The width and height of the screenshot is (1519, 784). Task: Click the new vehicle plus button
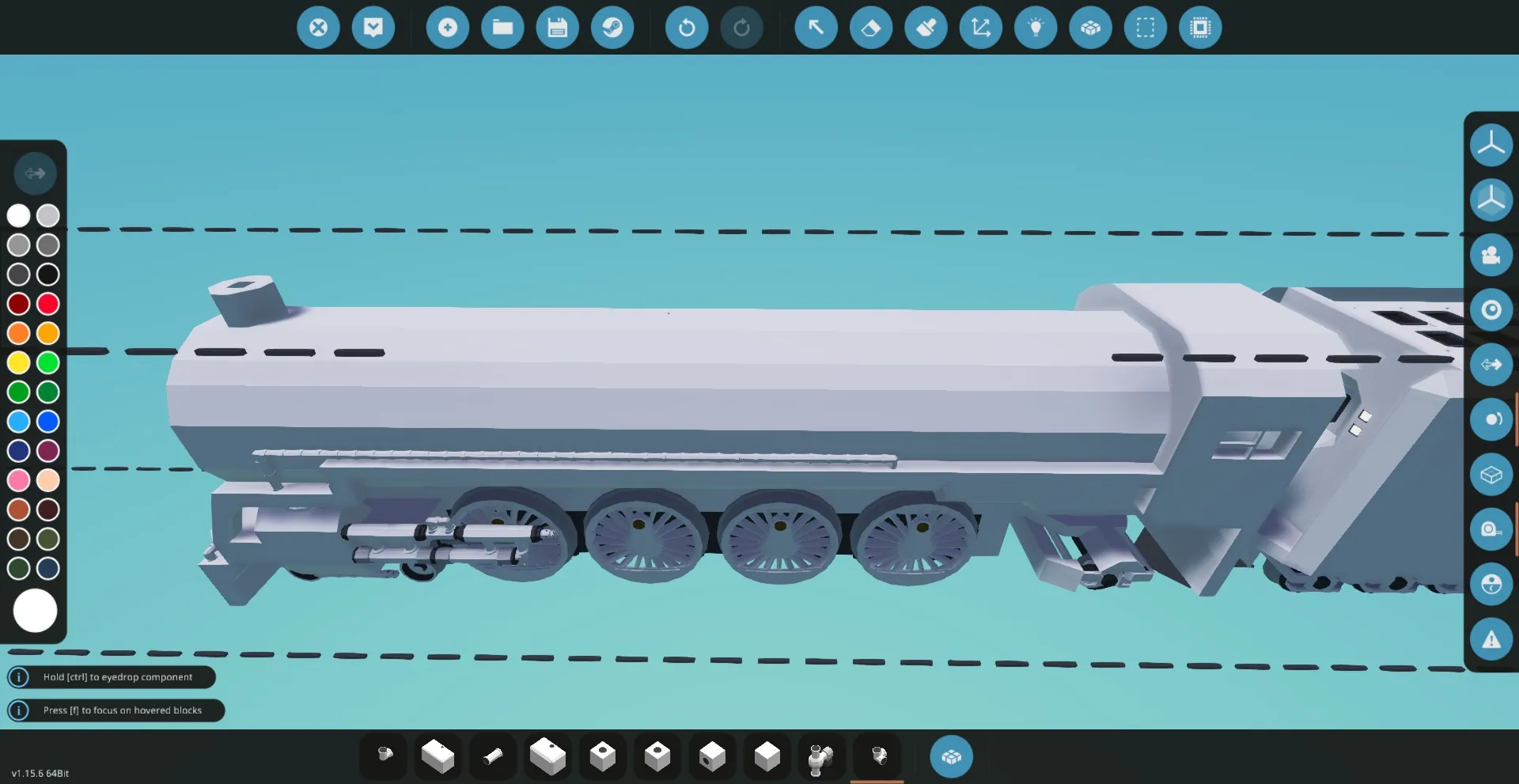[x=448, y=28]
